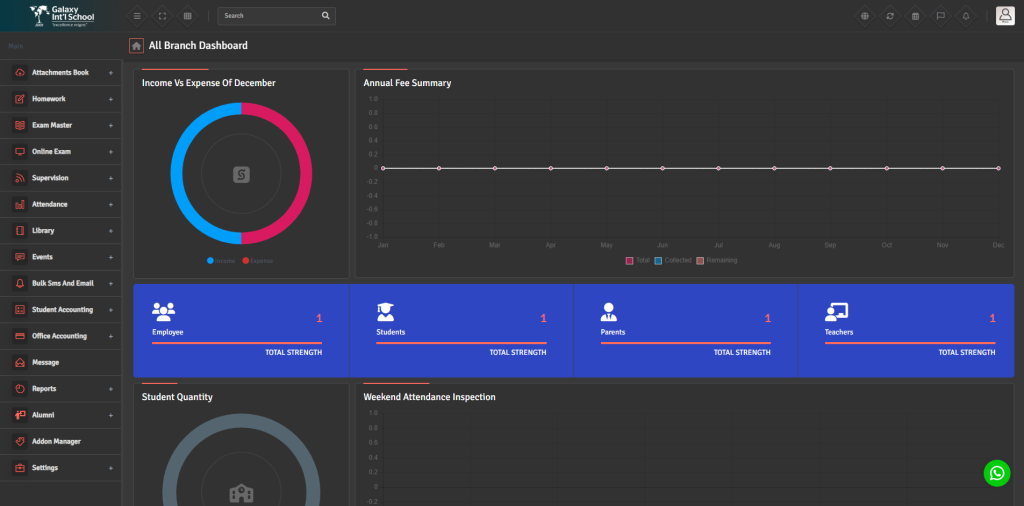This screenshot has width=1024, height=506.
Task: Open the calendar icon in top bar
Action: click(915, 16)
